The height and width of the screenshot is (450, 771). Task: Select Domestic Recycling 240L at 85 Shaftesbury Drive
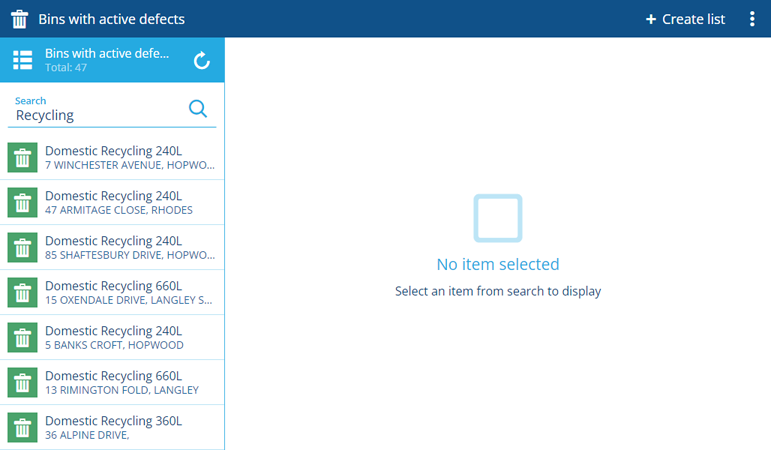pos(112,247)
